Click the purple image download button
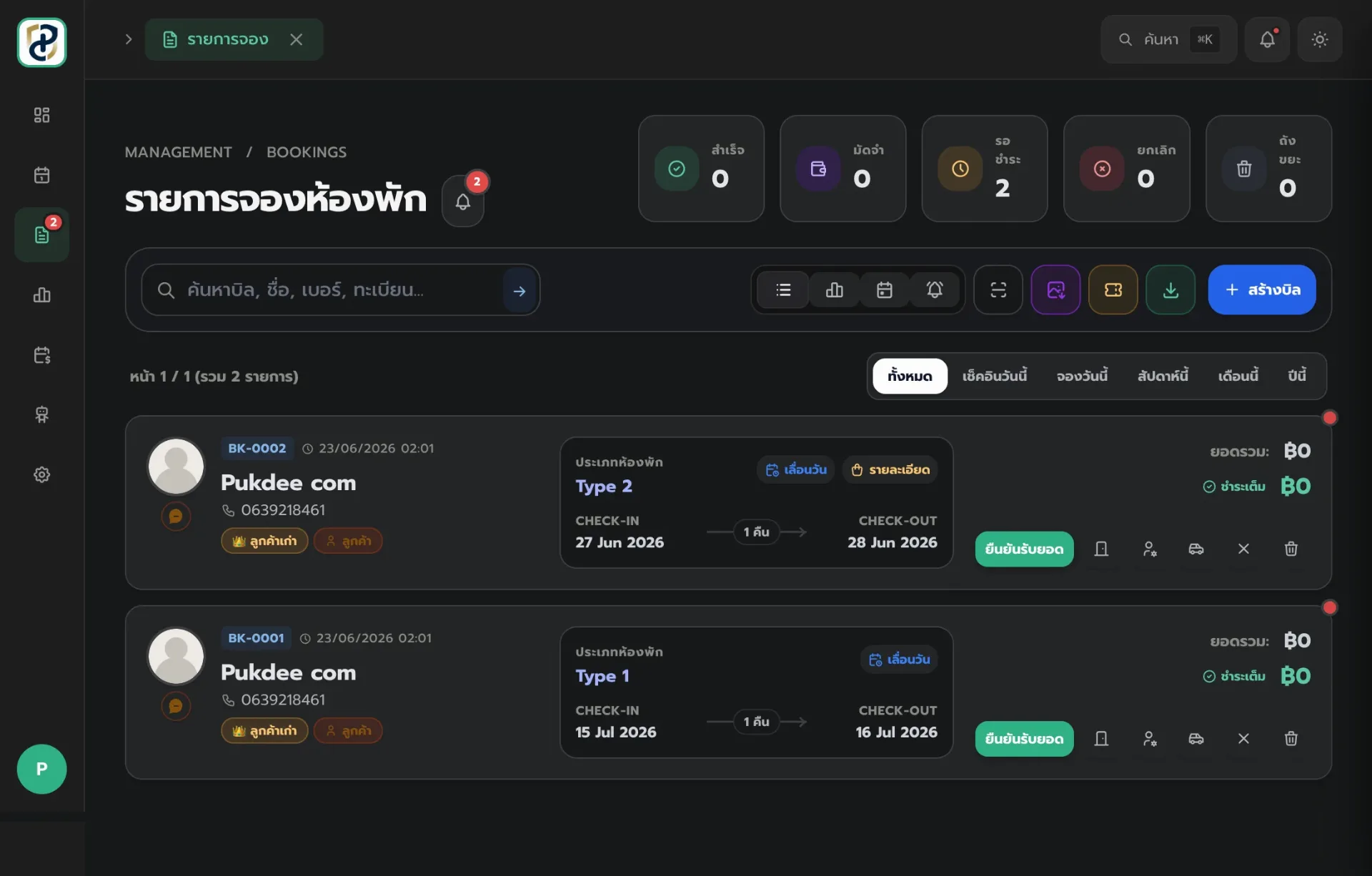Image resolution: width=1372 pixels, height=876 pixels. (x=1055, y=289)
